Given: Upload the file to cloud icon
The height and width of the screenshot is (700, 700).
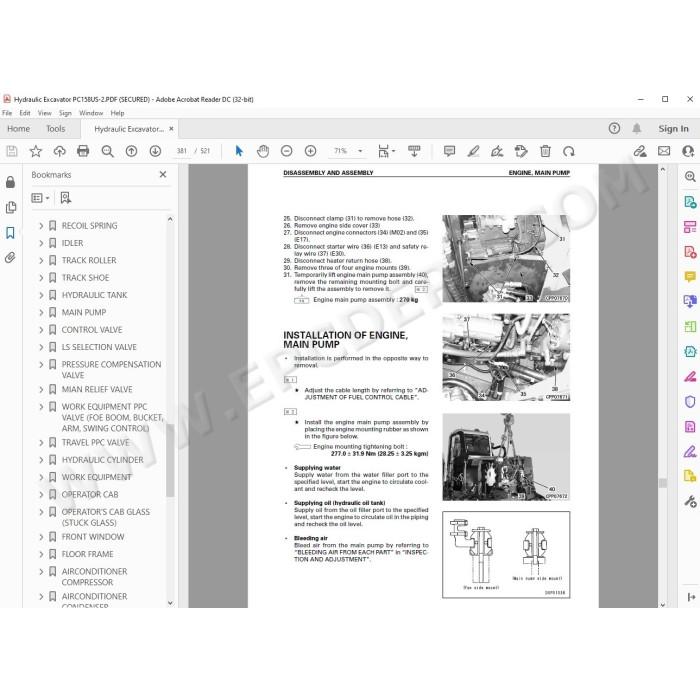Looking at the screenshot, I should pos(59,151).
